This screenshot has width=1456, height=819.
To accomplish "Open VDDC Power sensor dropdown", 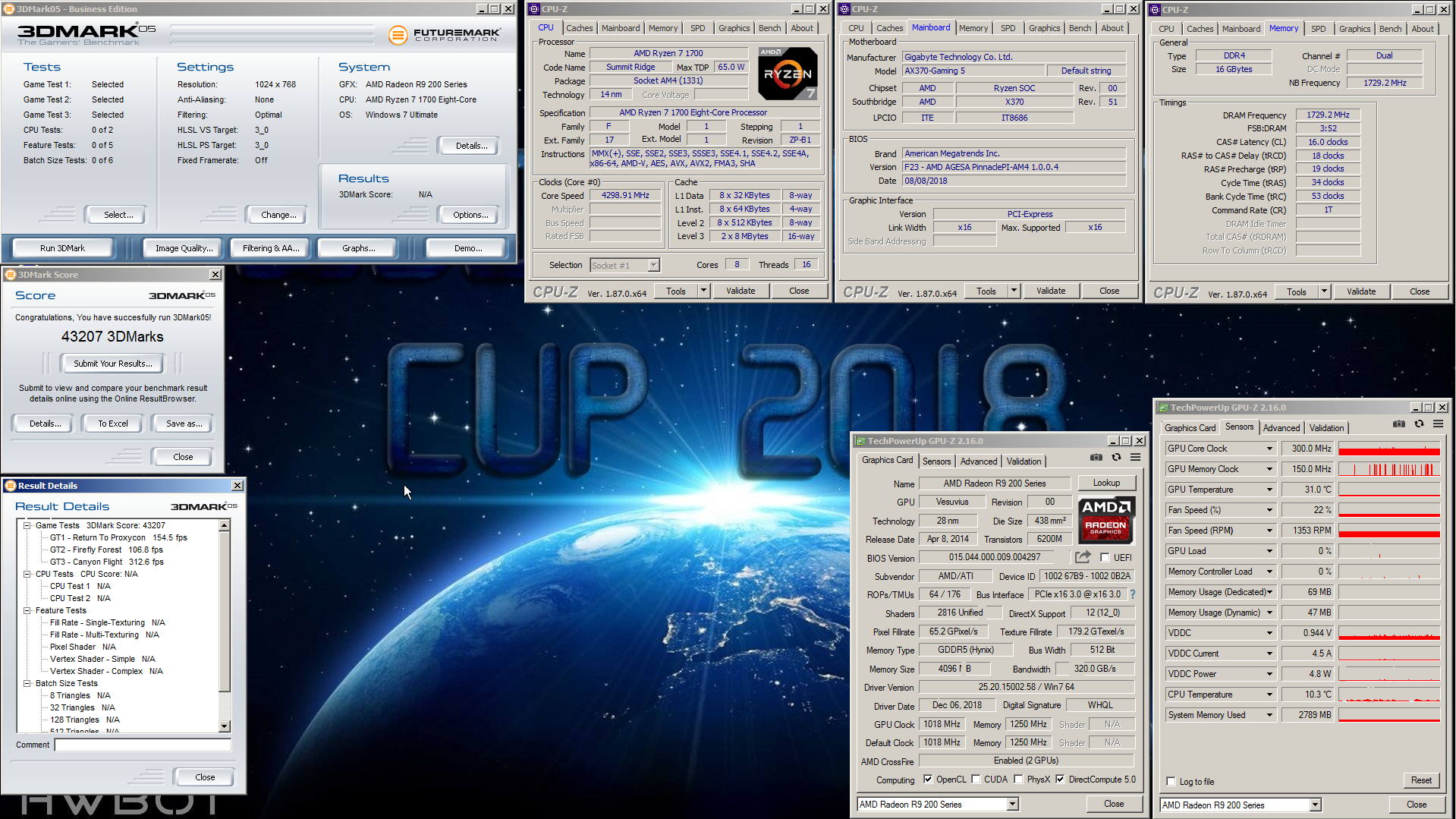I will pos(1269,674).
